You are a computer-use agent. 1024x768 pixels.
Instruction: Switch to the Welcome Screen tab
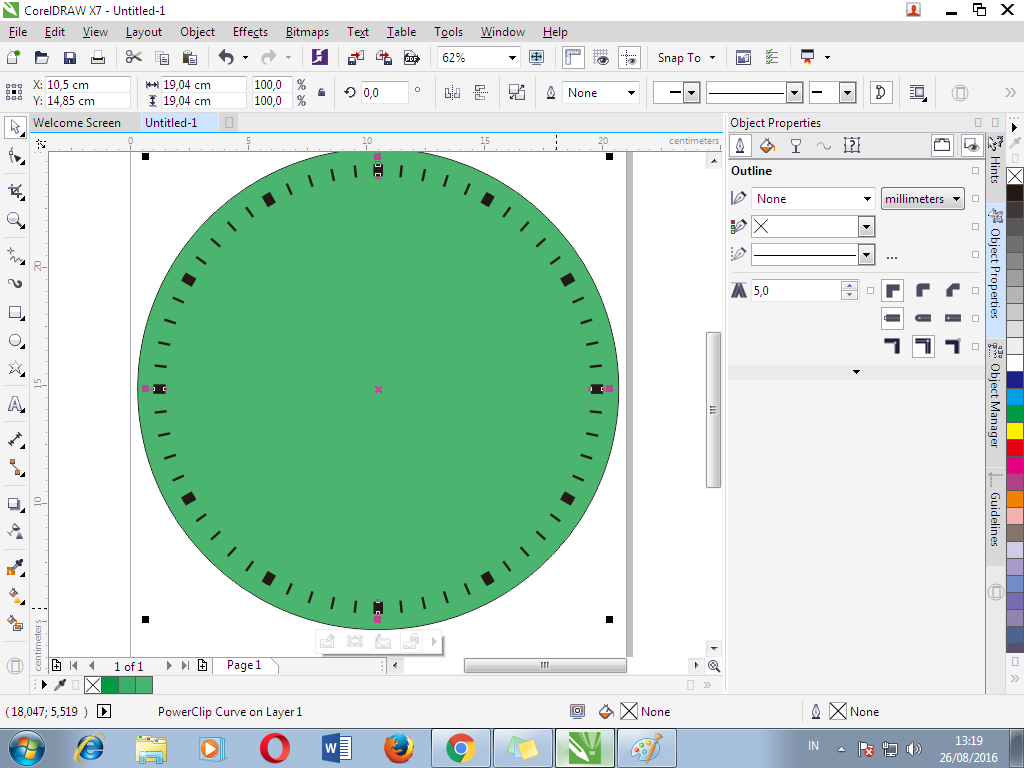click(78, 122)
